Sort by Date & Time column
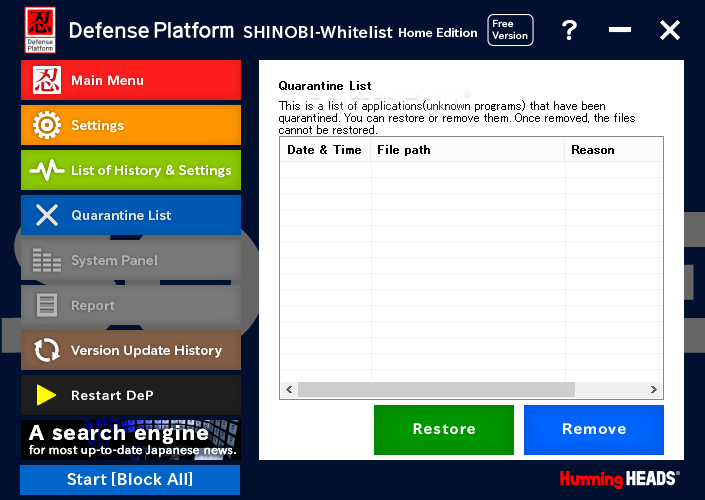 (x=325, y=150)
